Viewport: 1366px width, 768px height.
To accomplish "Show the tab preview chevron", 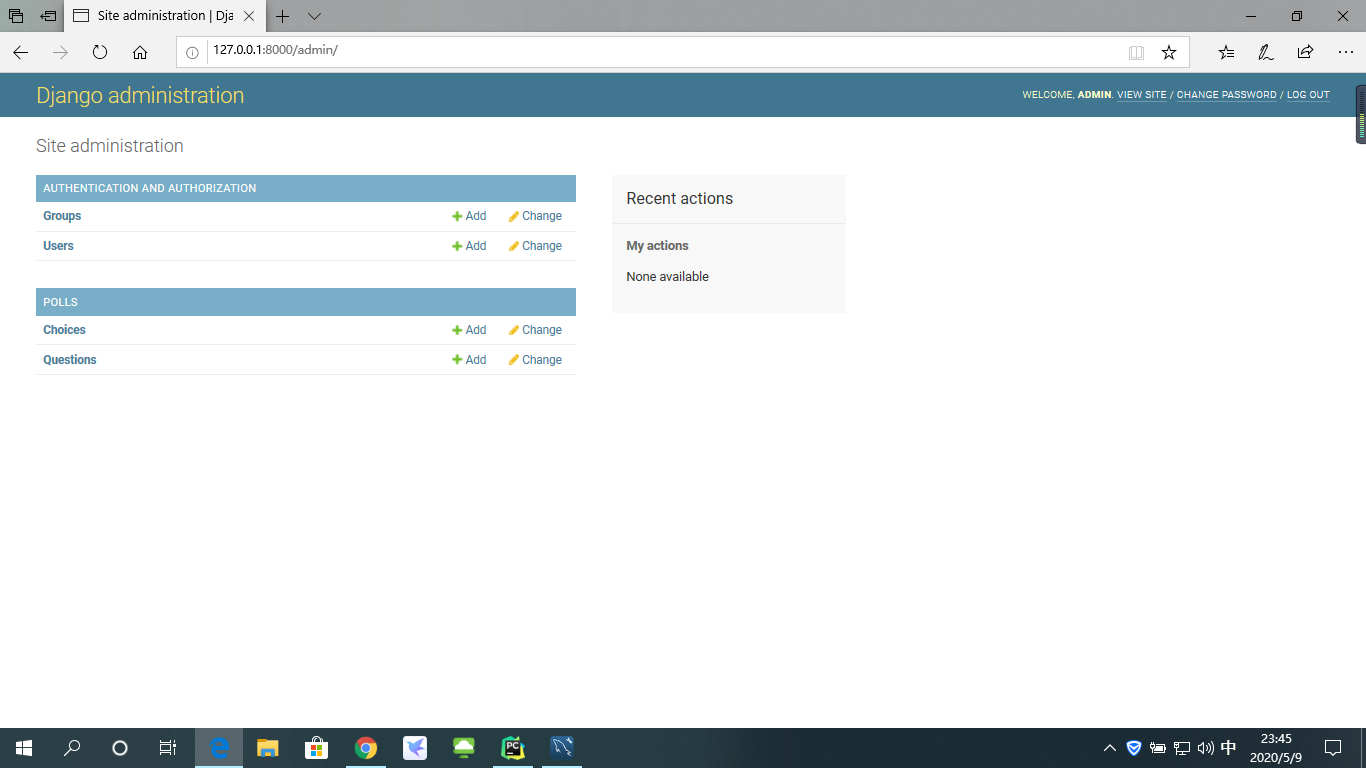I will [314, 16].
